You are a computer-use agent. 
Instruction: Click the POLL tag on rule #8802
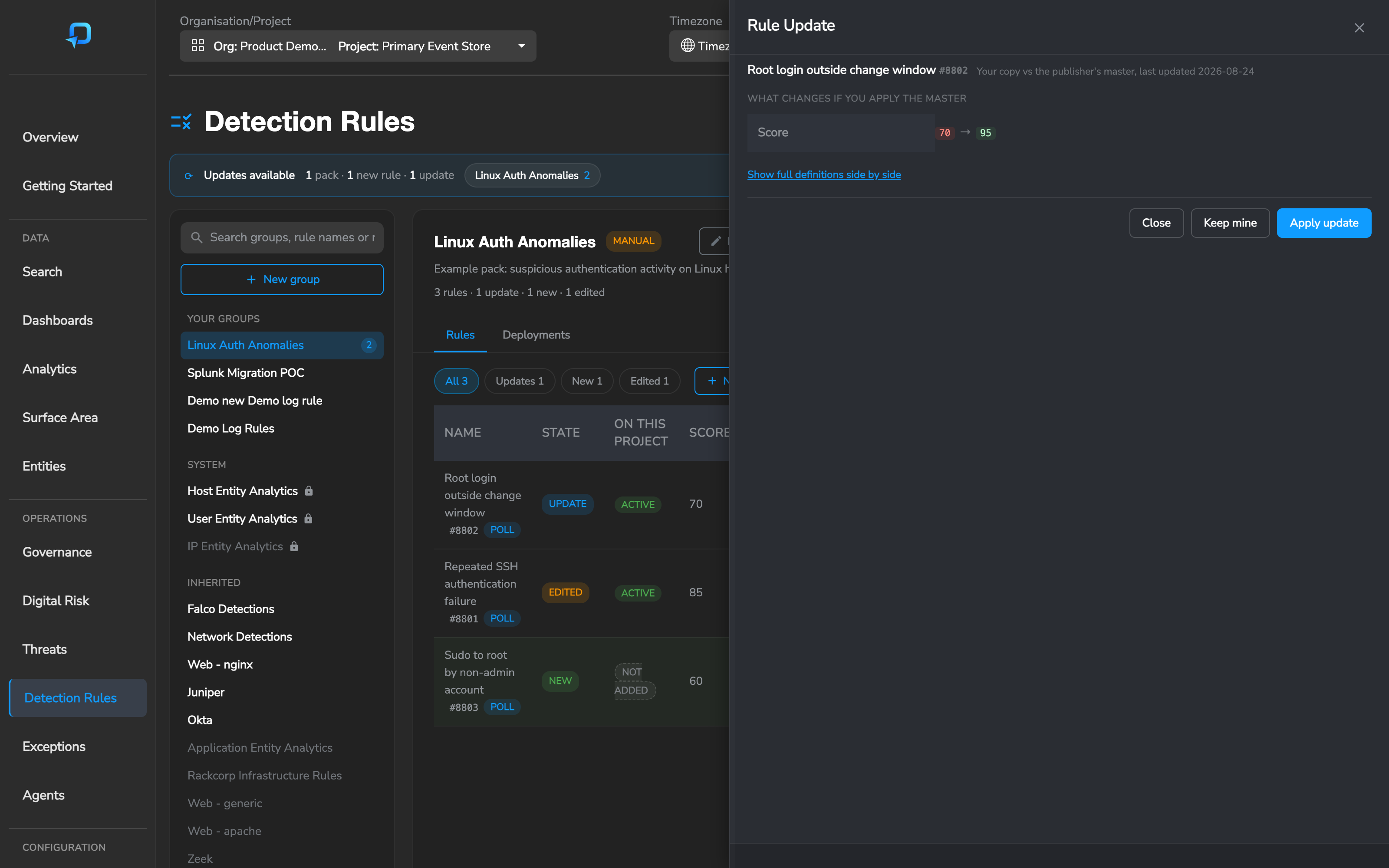(x=502, y=530)
